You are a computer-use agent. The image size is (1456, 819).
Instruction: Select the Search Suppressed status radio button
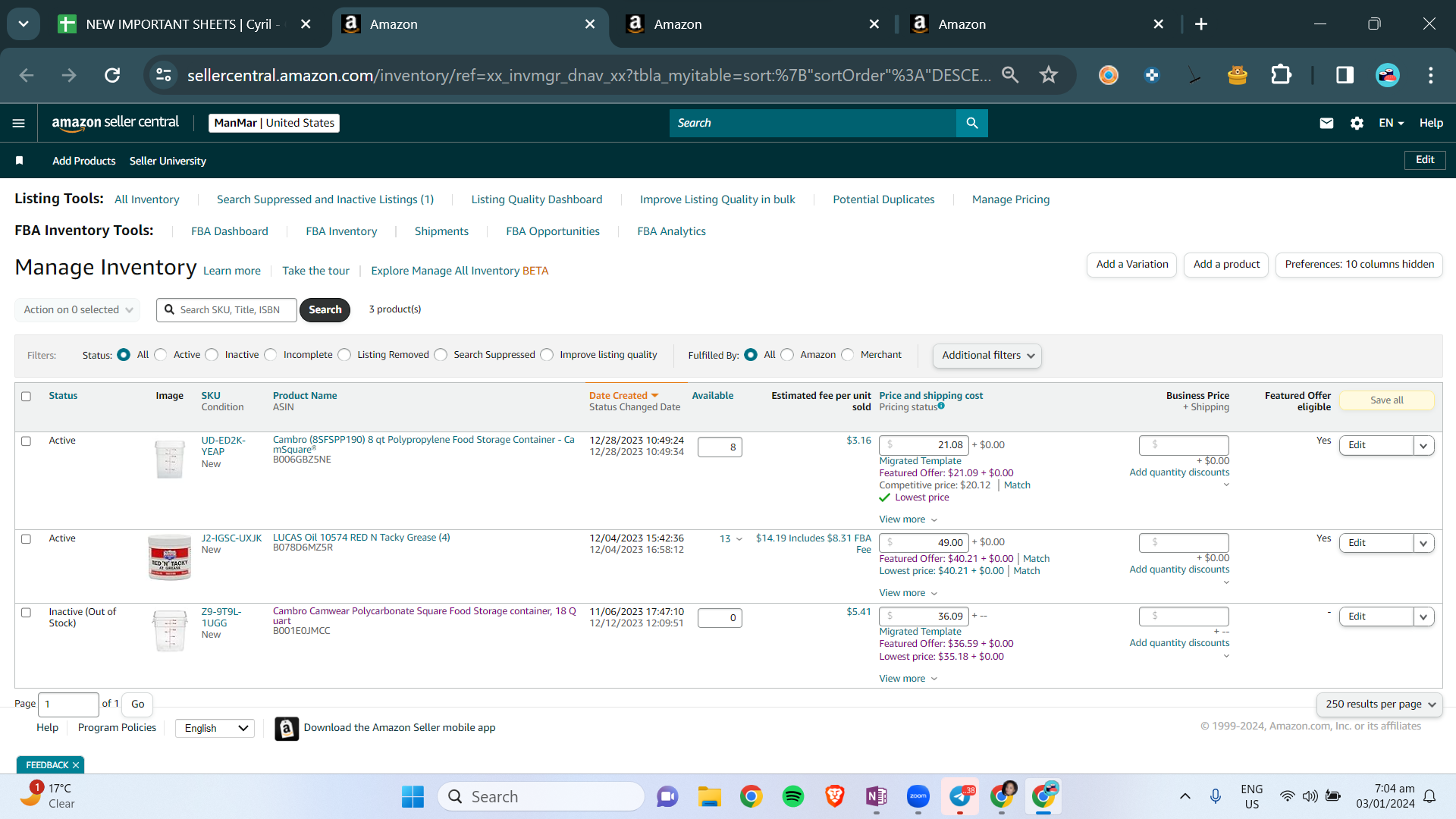[x=441, y=355]
